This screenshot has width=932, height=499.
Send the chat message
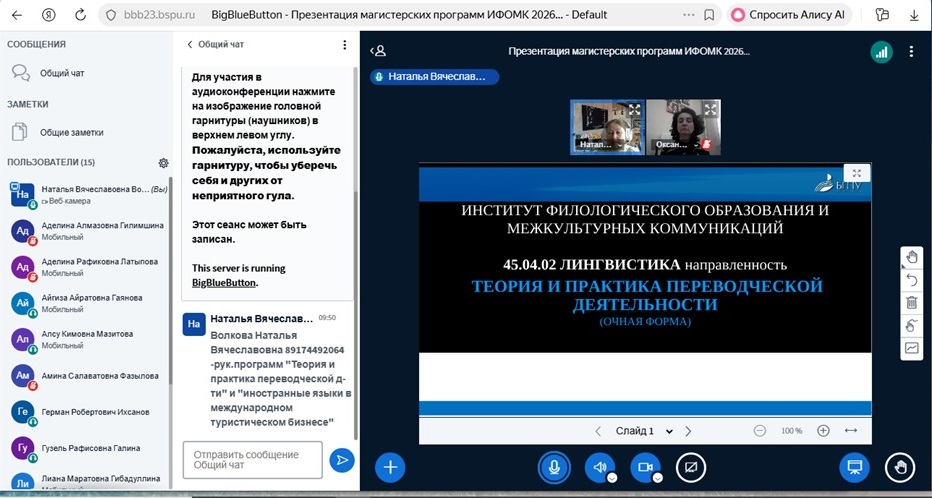click(x=342, y=460)
